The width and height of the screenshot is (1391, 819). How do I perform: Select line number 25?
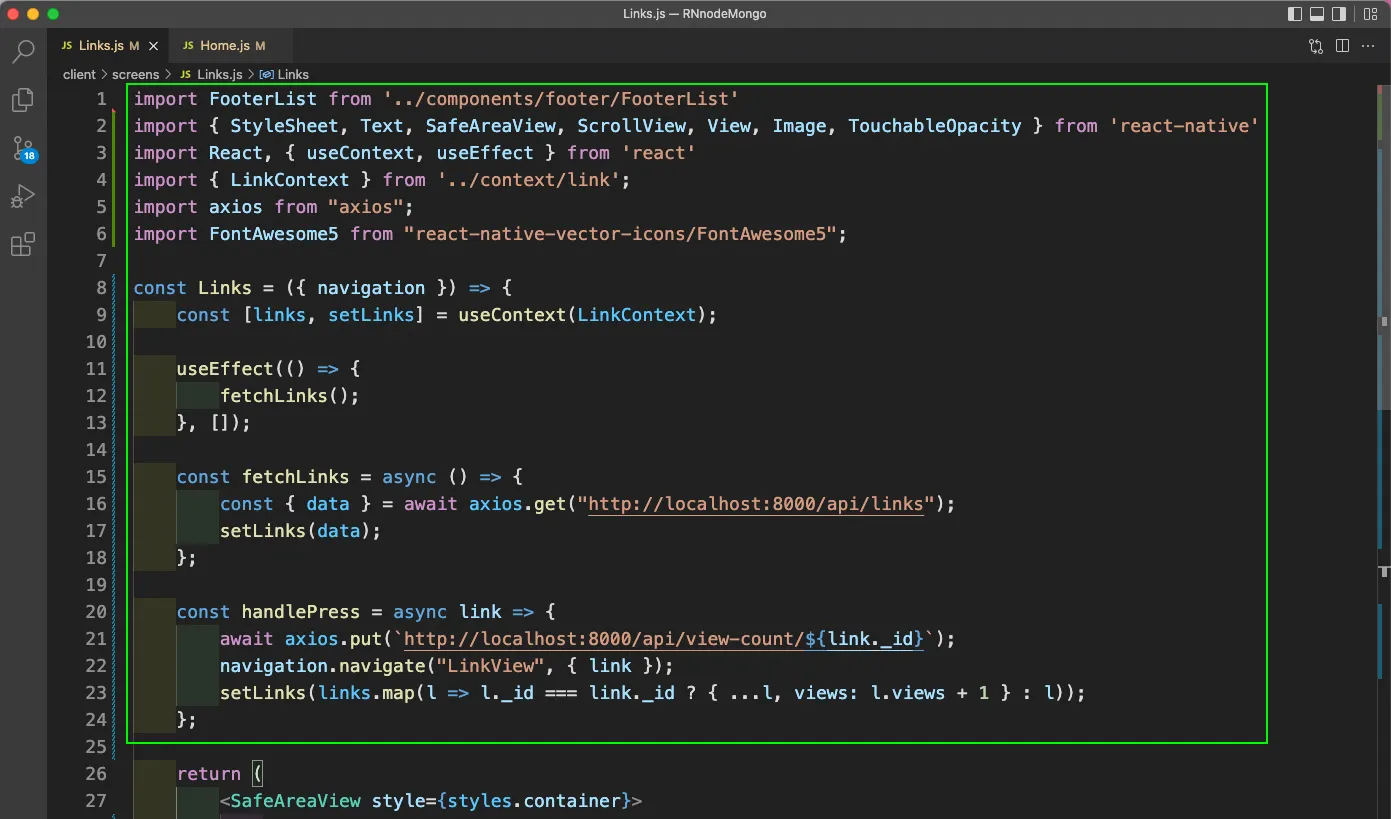click(x=96, y=747)
